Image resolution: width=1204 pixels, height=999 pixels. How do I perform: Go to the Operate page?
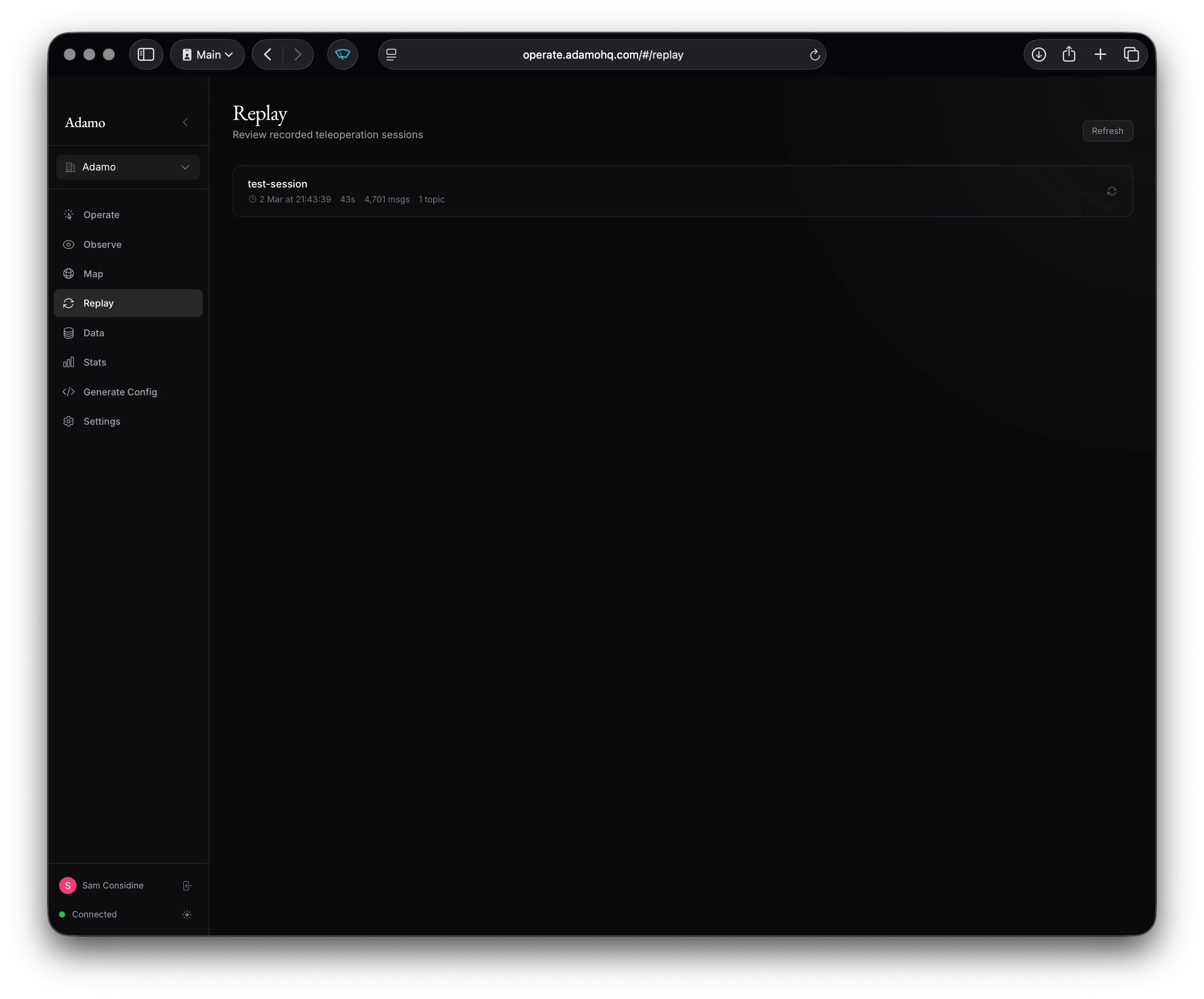click(128, 214)
